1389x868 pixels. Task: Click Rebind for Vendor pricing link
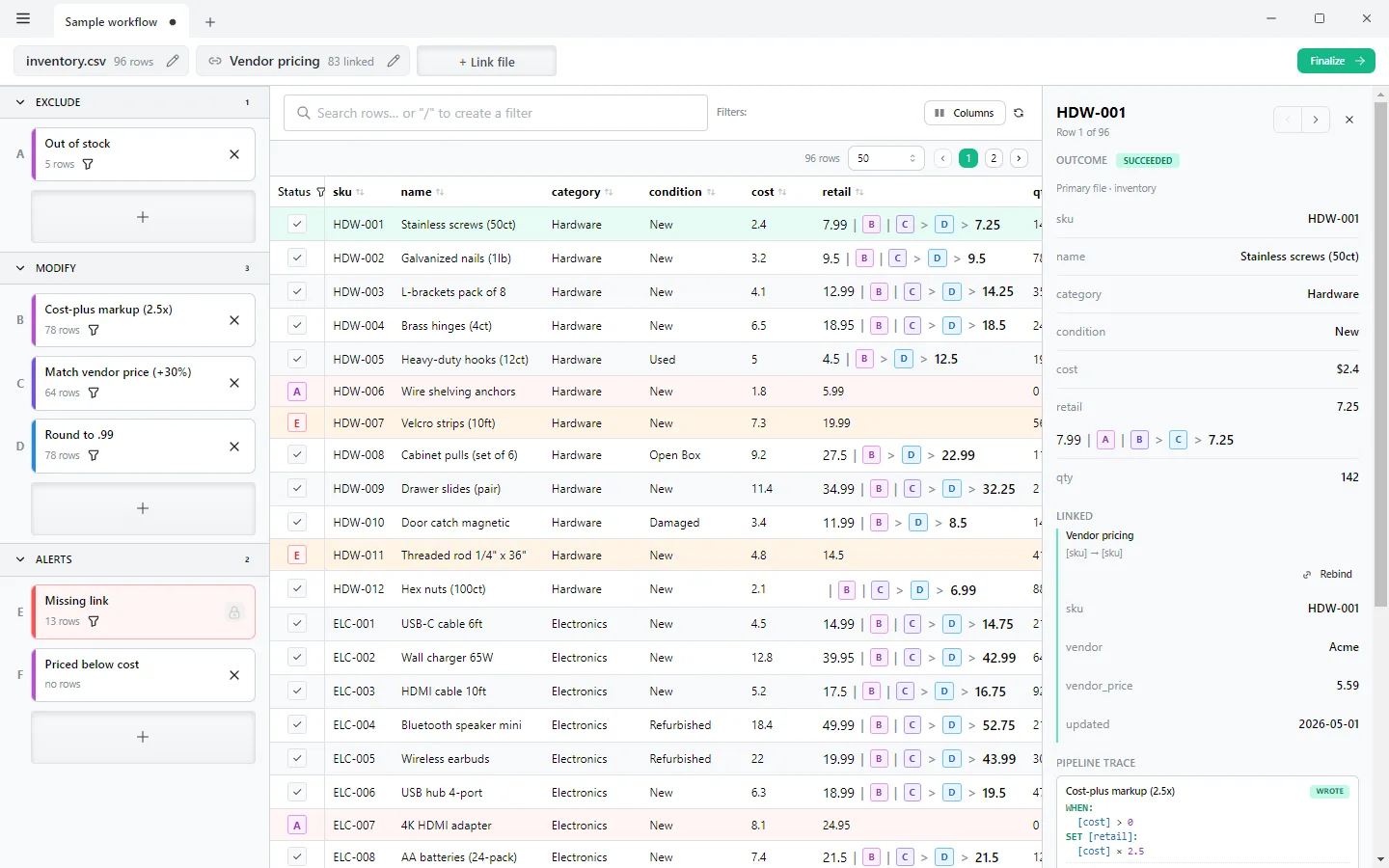[1327, 574]
